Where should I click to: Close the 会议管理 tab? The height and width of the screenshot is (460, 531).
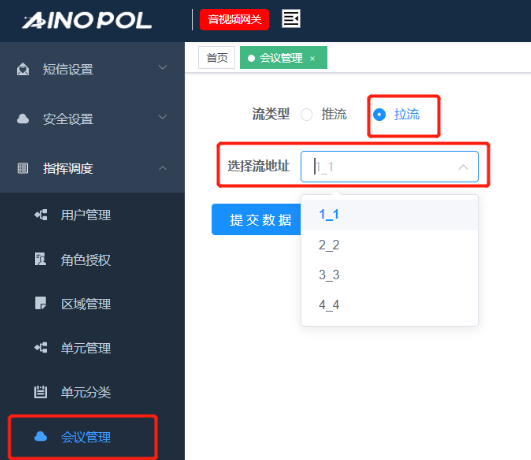[x=312, y=59]
